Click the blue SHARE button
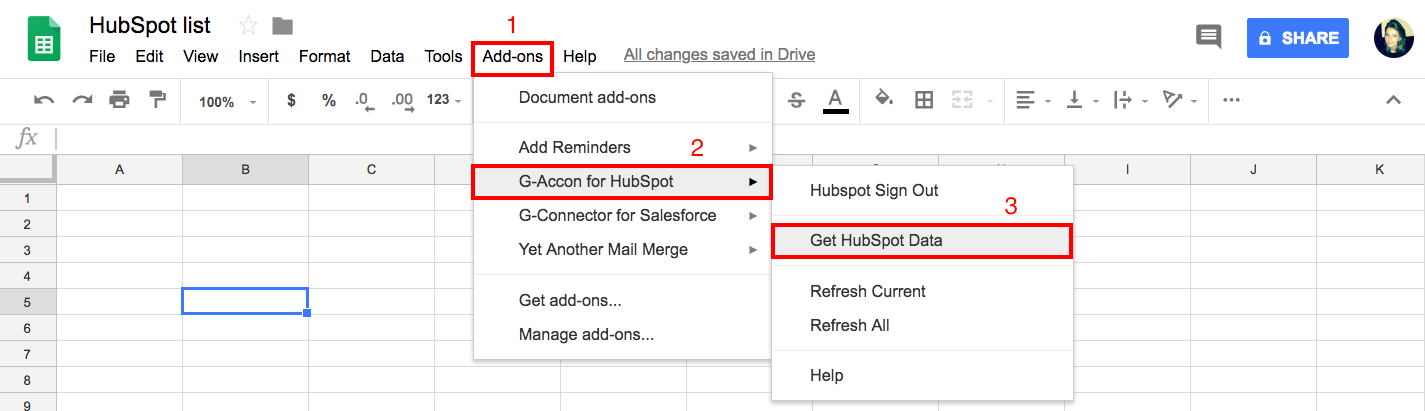Screen dimensions: 1425x411 tap(1297, 38)
